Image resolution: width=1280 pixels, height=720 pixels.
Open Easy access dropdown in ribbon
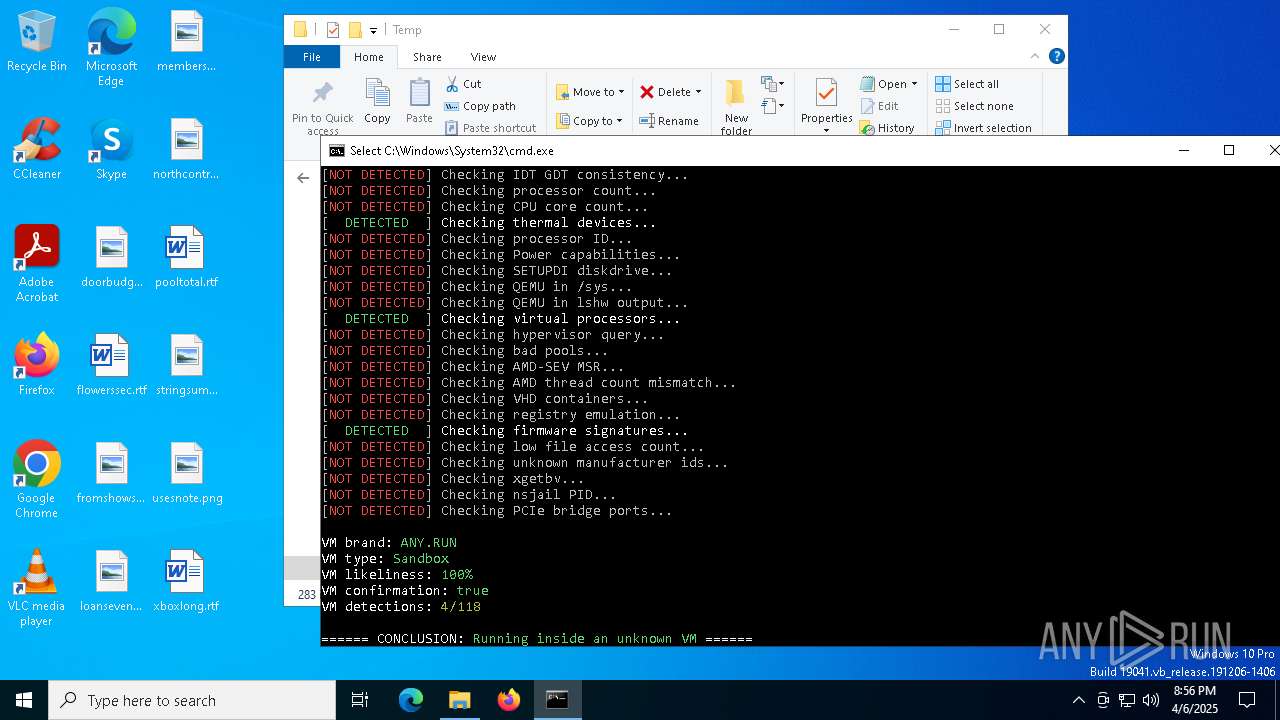(x=772, y=105)
